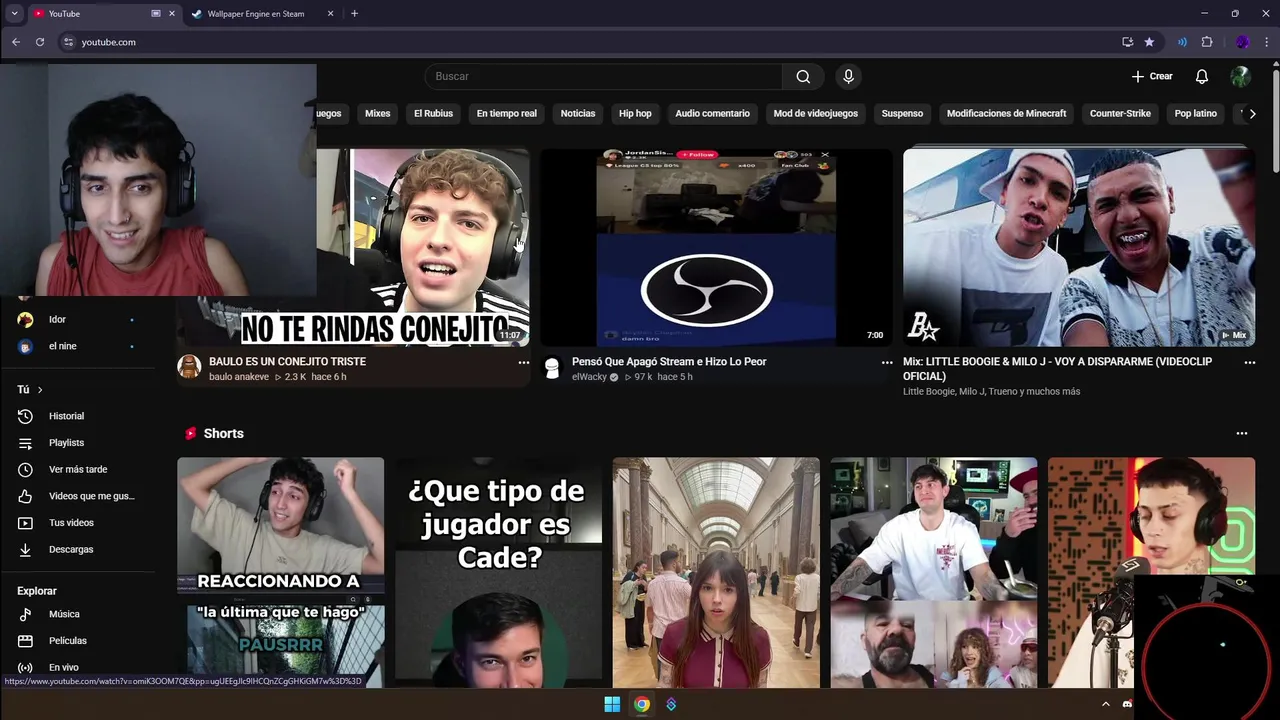1280x720 pixels.
Task: Click the youtube.com address bar
Action: coord(590,42)
